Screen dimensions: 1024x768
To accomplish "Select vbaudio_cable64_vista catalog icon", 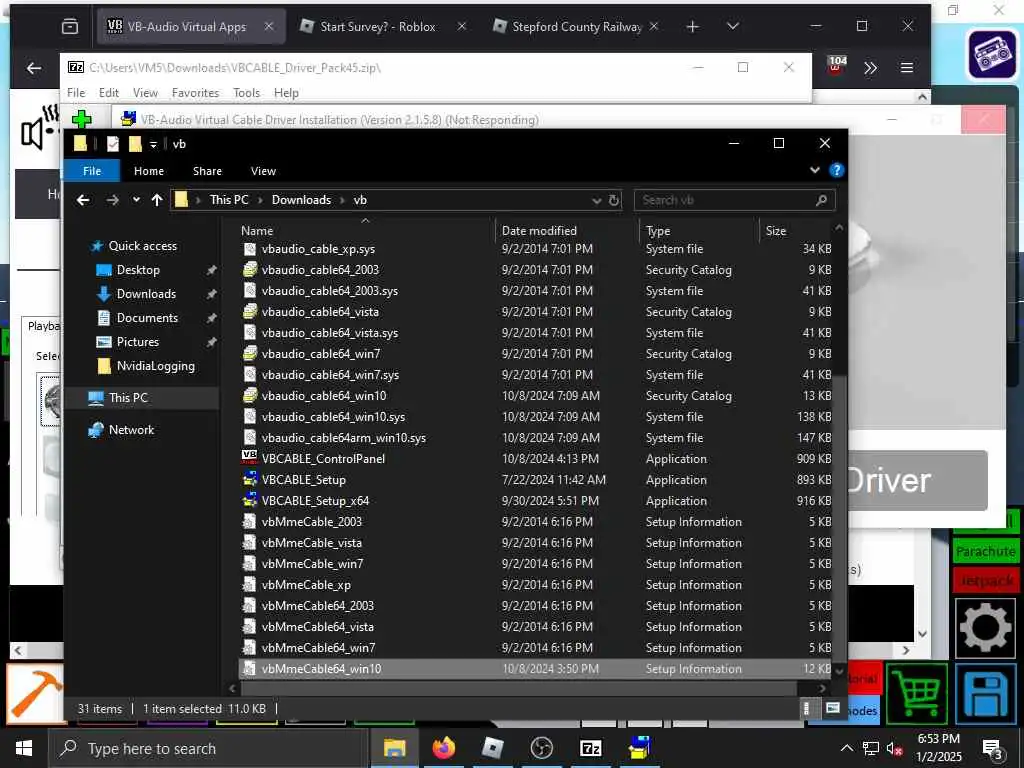I will [x=249, y=312].
